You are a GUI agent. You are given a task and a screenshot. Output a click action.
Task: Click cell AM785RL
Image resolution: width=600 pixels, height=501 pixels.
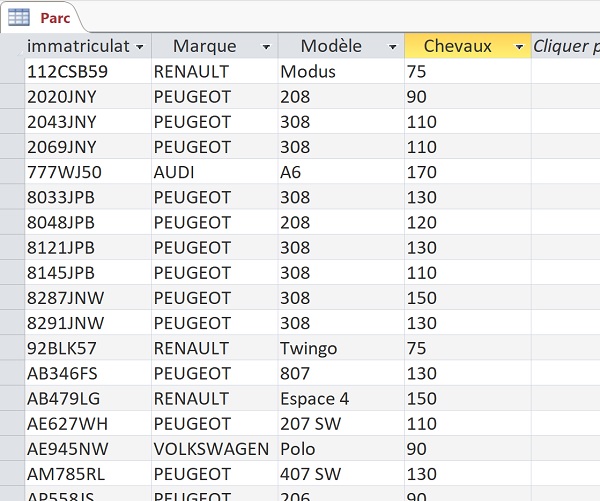tap(88, 474)
